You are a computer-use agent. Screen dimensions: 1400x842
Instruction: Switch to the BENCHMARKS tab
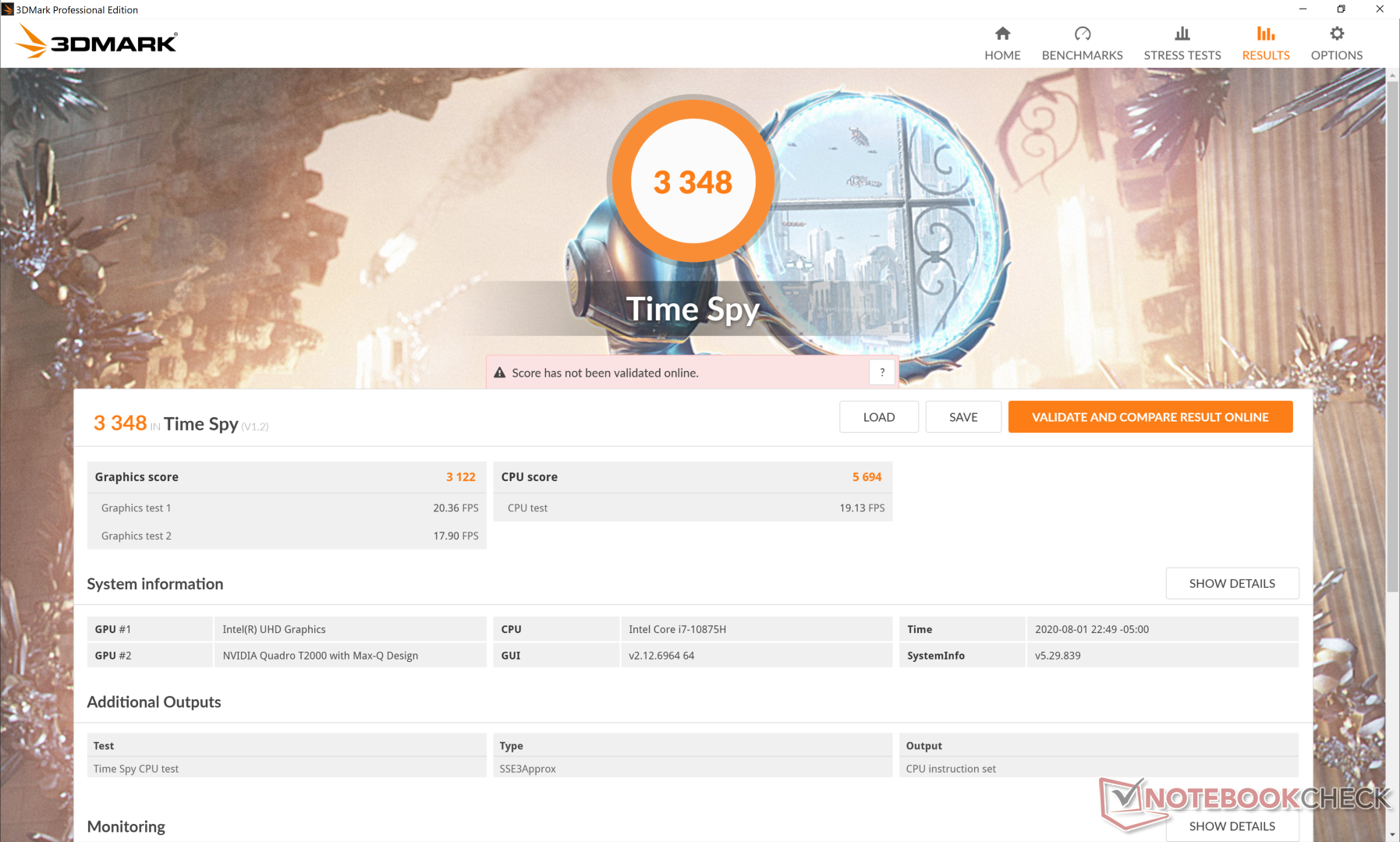click(1082, 44)
